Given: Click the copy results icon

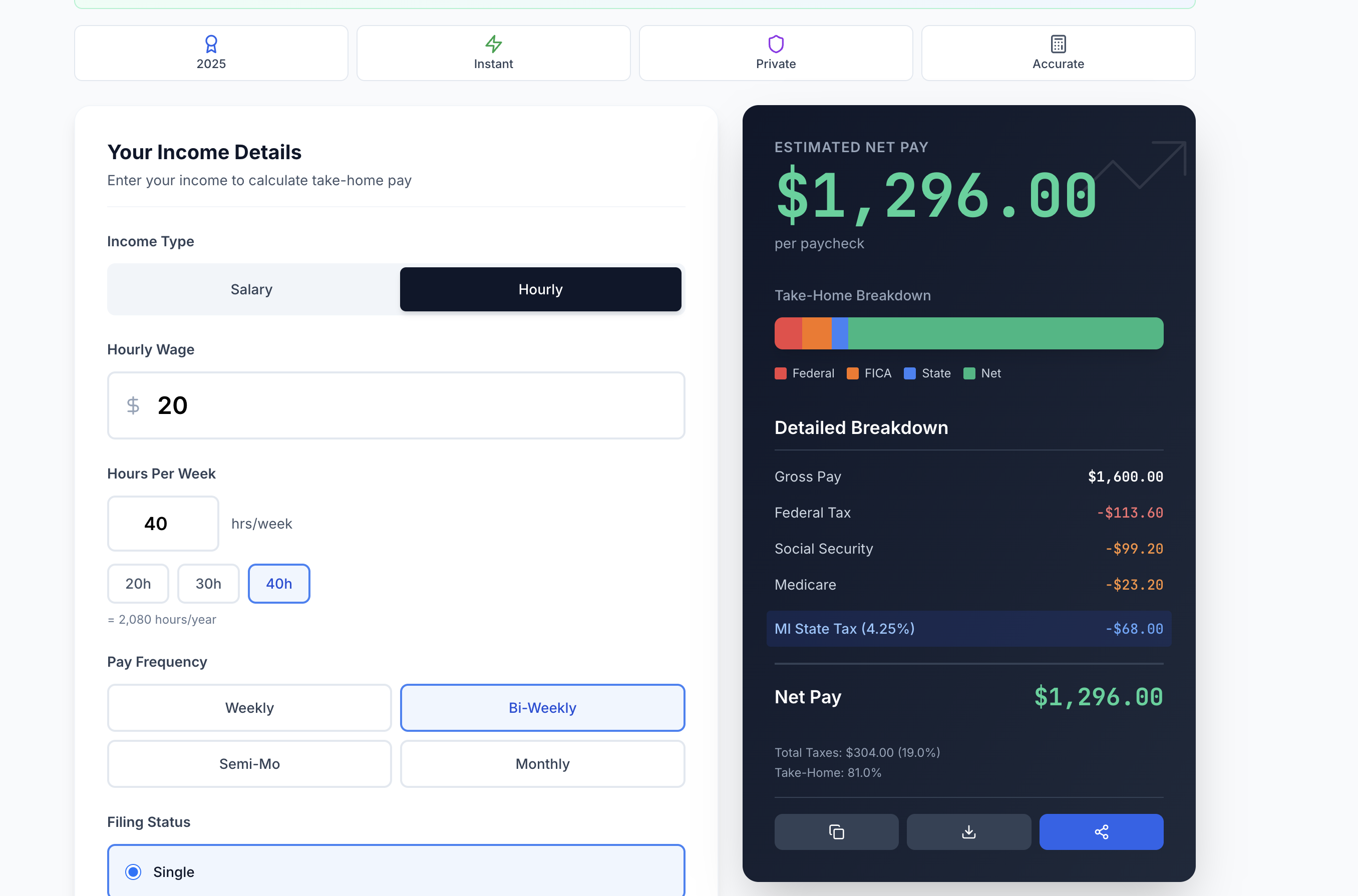Looking at the screenshot, I should [836, 832].
